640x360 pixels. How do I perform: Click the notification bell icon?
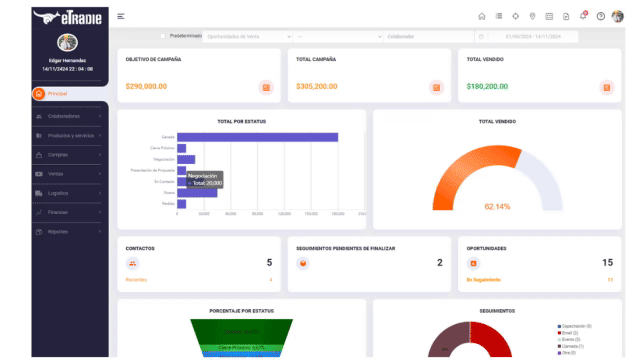coord(583,16)
